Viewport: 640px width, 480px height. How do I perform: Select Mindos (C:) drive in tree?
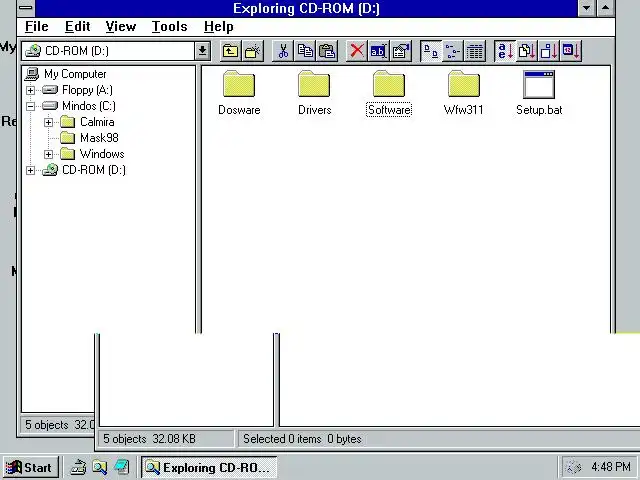tap(89, 106)
